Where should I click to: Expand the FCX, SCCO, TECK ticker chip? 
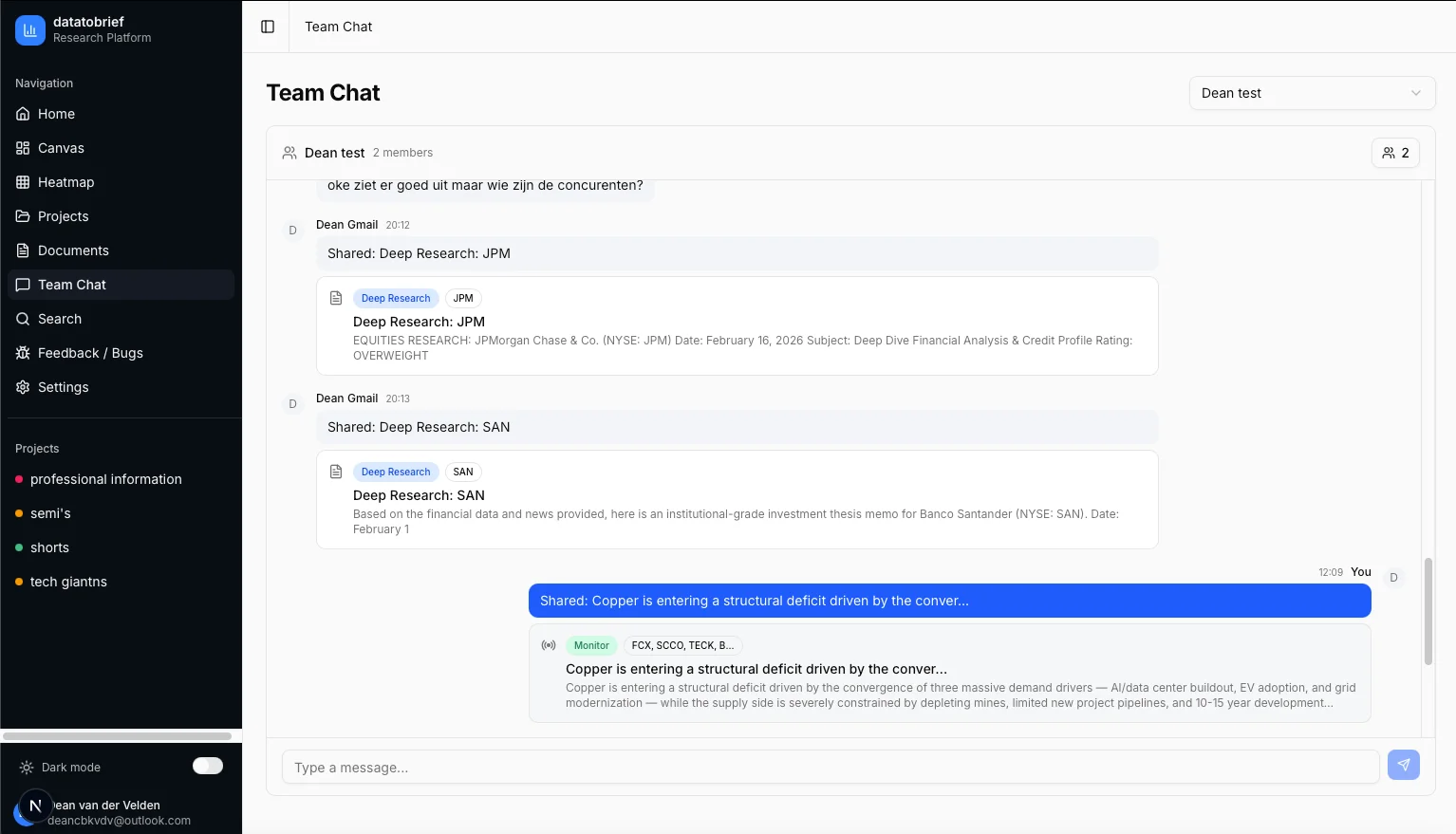pos(682,645)
